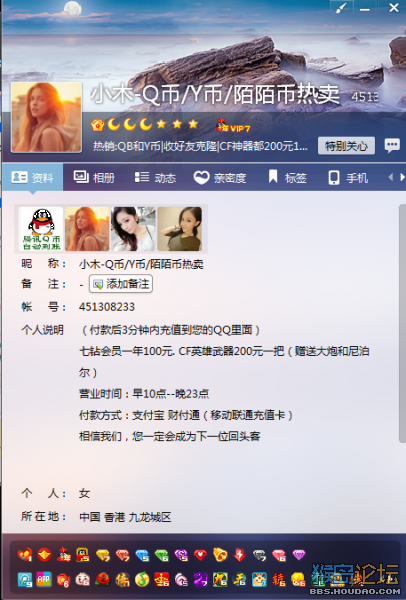Image resolution: width=406 pixels, height=600 pixels.
Task: Open the 资料 profile tab
Action: [x=33, y=177]
